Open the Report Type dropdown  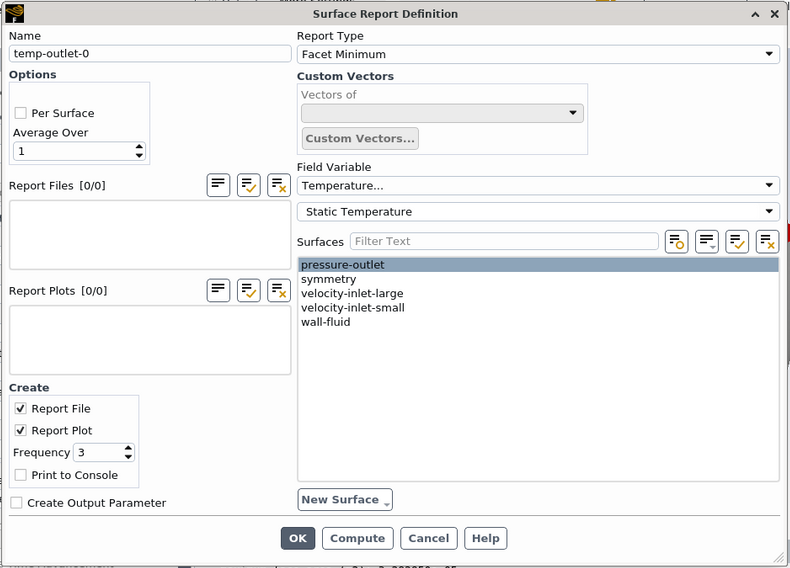(x=538, y=55)
